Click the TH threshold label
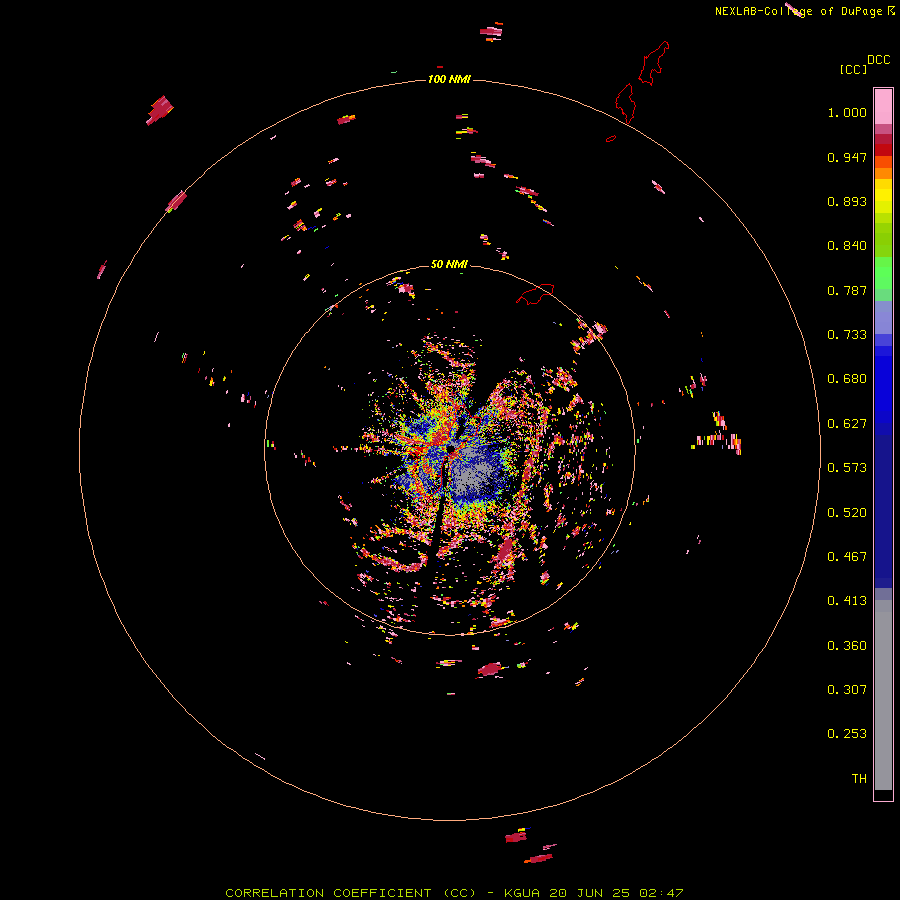The height and width of the screenshot is (900, 900). pos(859,779)
